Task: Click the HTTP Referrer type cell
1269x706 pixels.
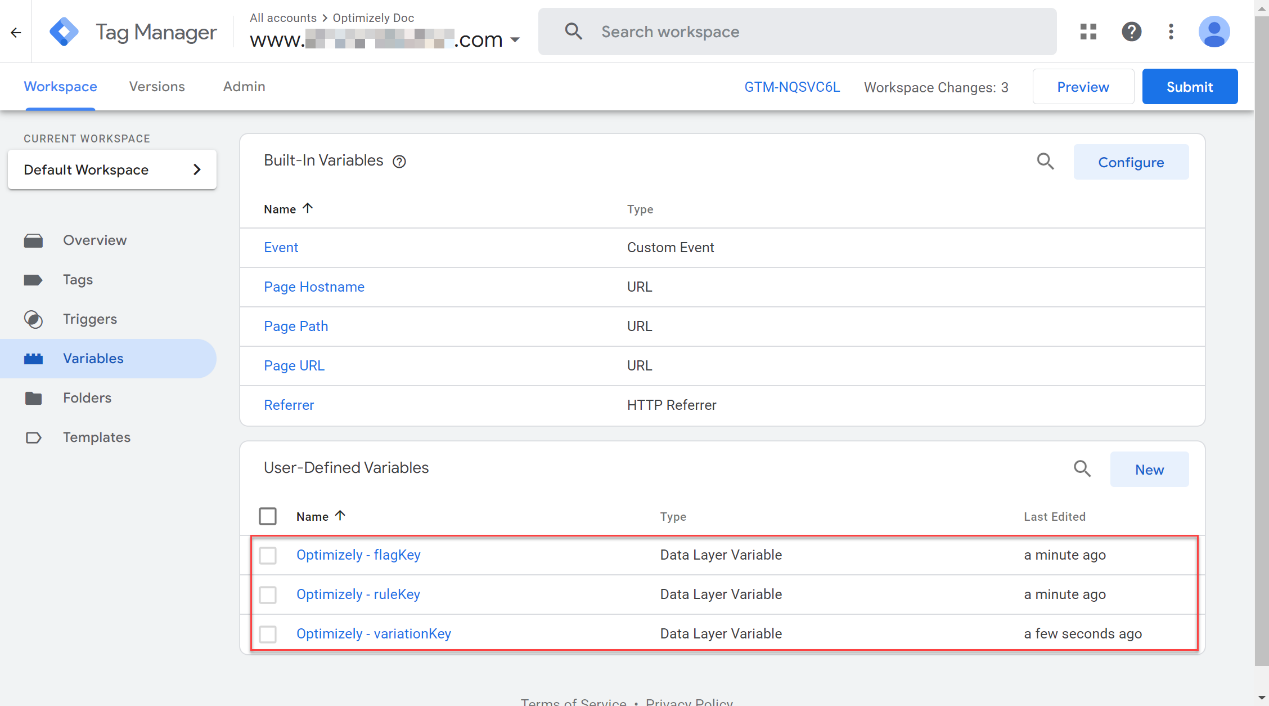Action: coord(672,405)
